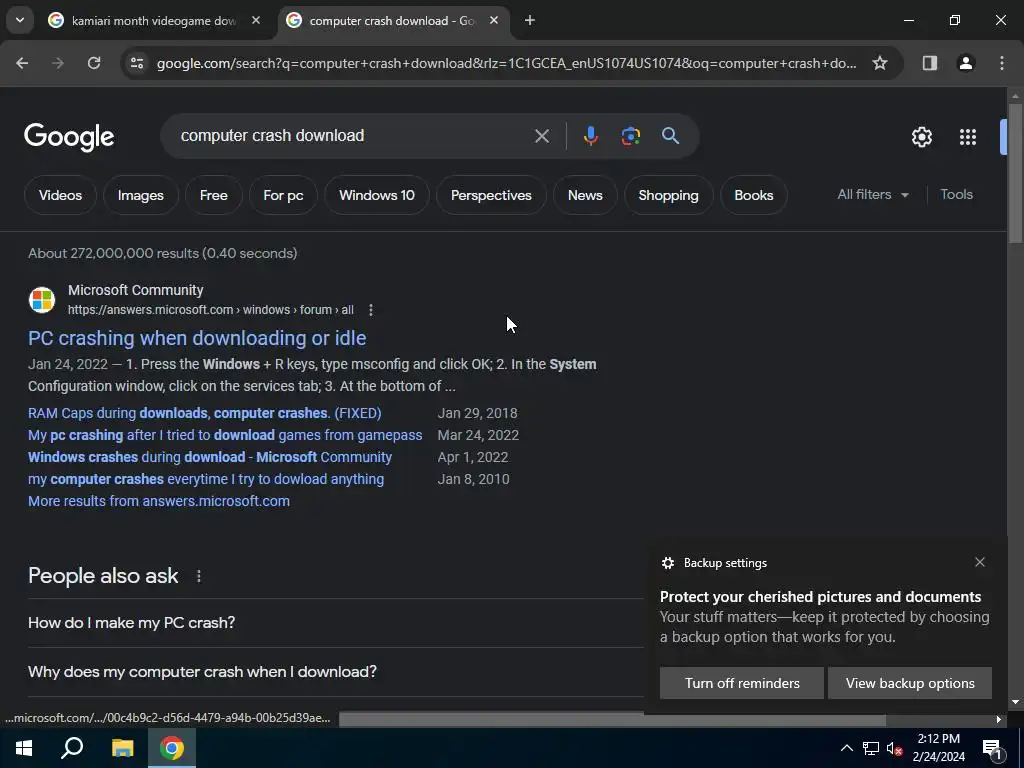
Task: Select the Perspectives filter chip
Action: pos(491,195)
